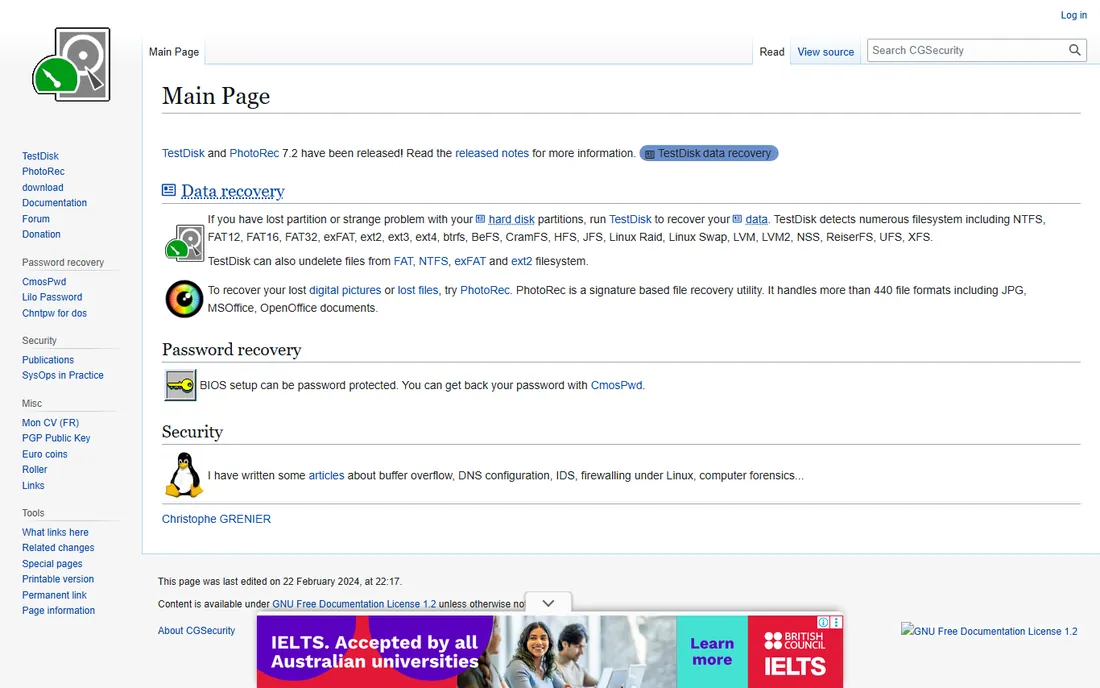This screenshot has height=688, width=1100.
Task: Open TestDisk link in announcement line
Action: pyautogui.click(x=183, y=153)
